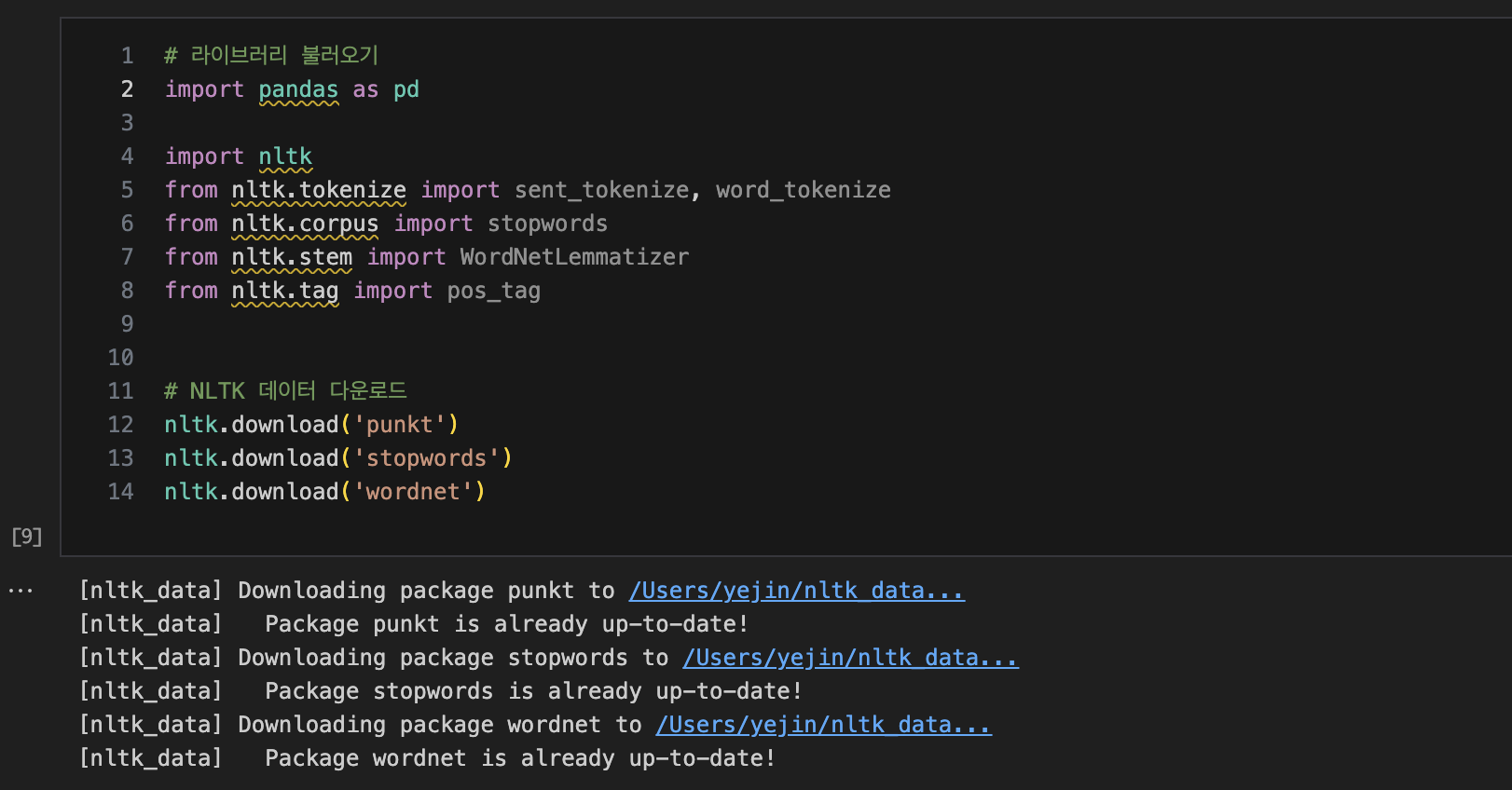Click the Korean comment on line 1
Viewport: 1512px width, 790px height.
(x=271, y=56)
